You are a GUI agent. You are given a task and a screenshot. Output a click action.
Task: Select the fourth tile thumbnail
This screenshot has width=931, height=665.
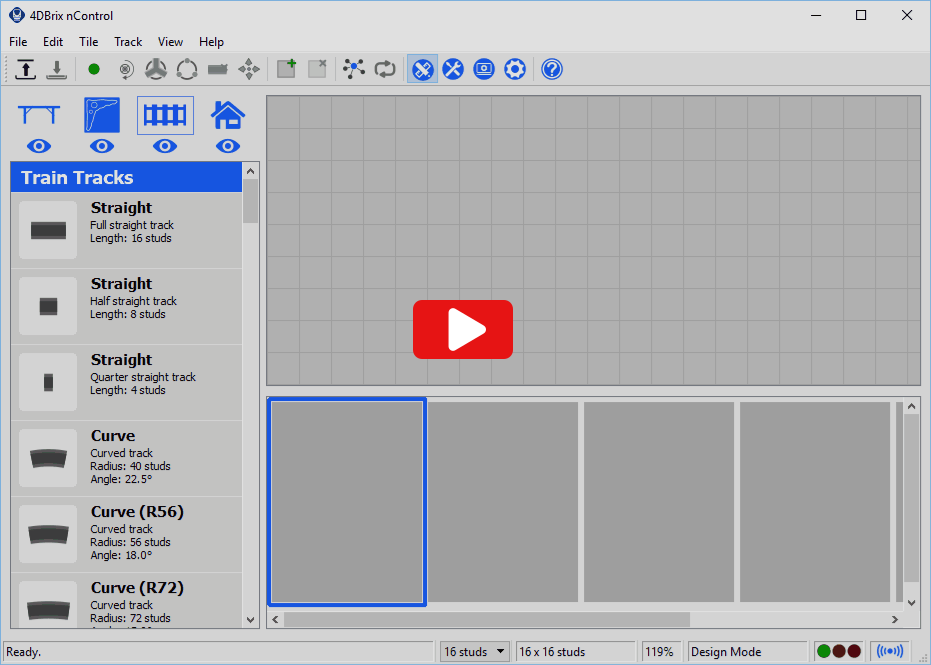coord(815,502)
